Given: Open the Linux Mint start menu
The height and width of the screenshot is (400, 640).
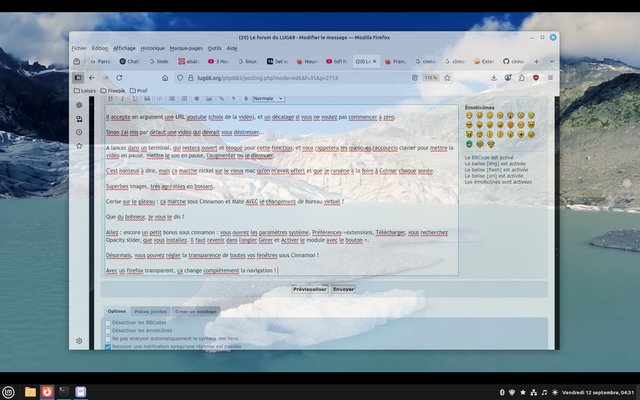Looking at the screenshot, I should 9,391.
